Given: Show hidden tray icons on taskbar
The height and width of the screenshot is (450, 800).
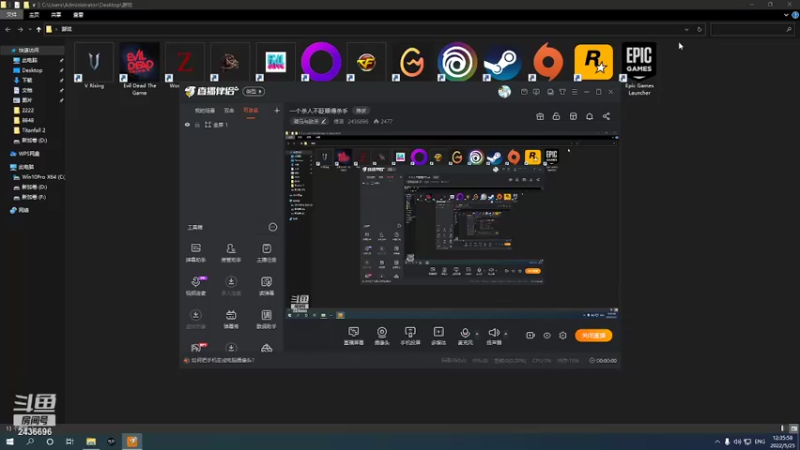Looking at the screenshot, I should coord(717,441).
